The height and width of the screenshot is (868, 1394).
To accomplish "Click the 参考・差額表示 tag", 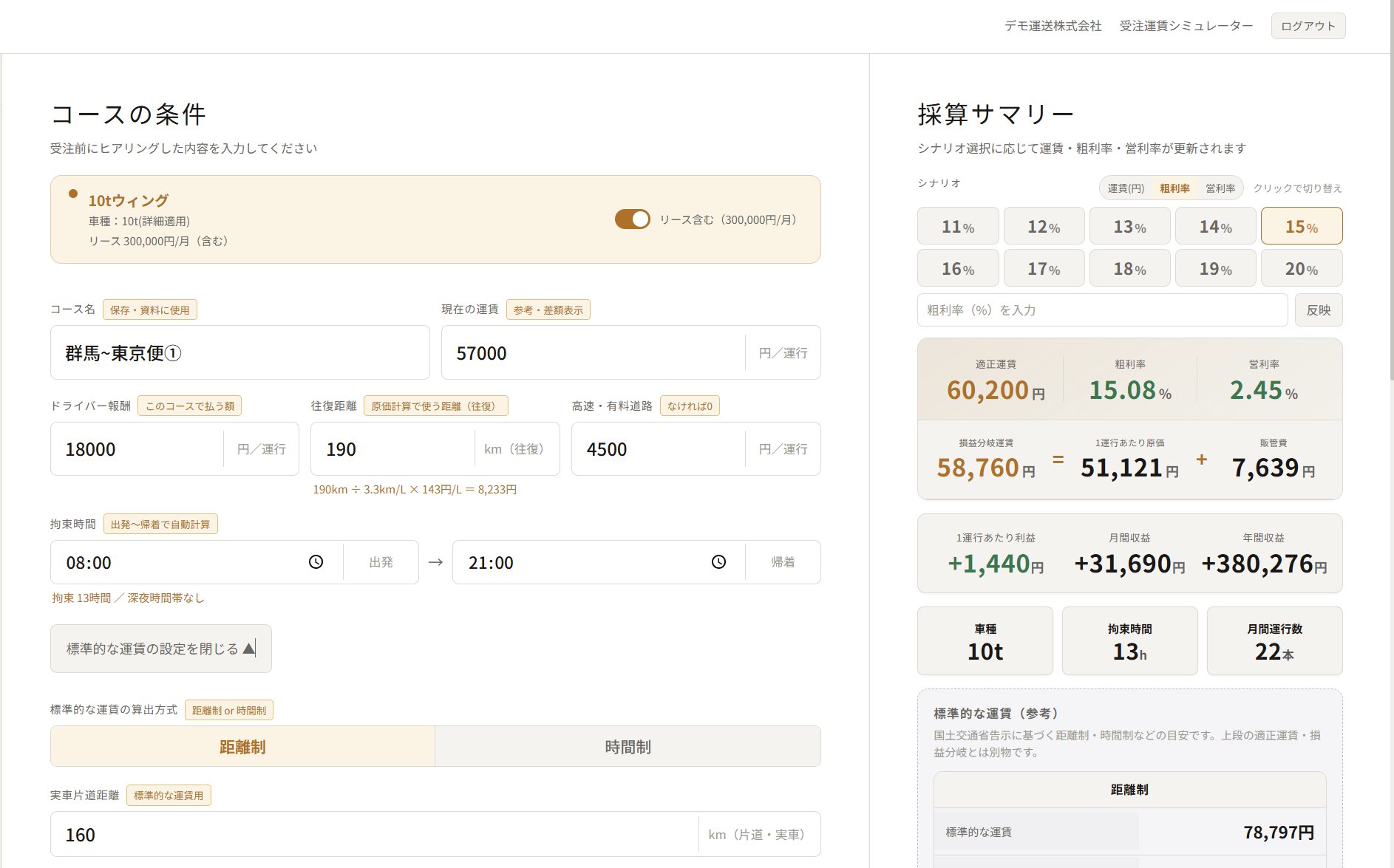I will pos(548,310).
